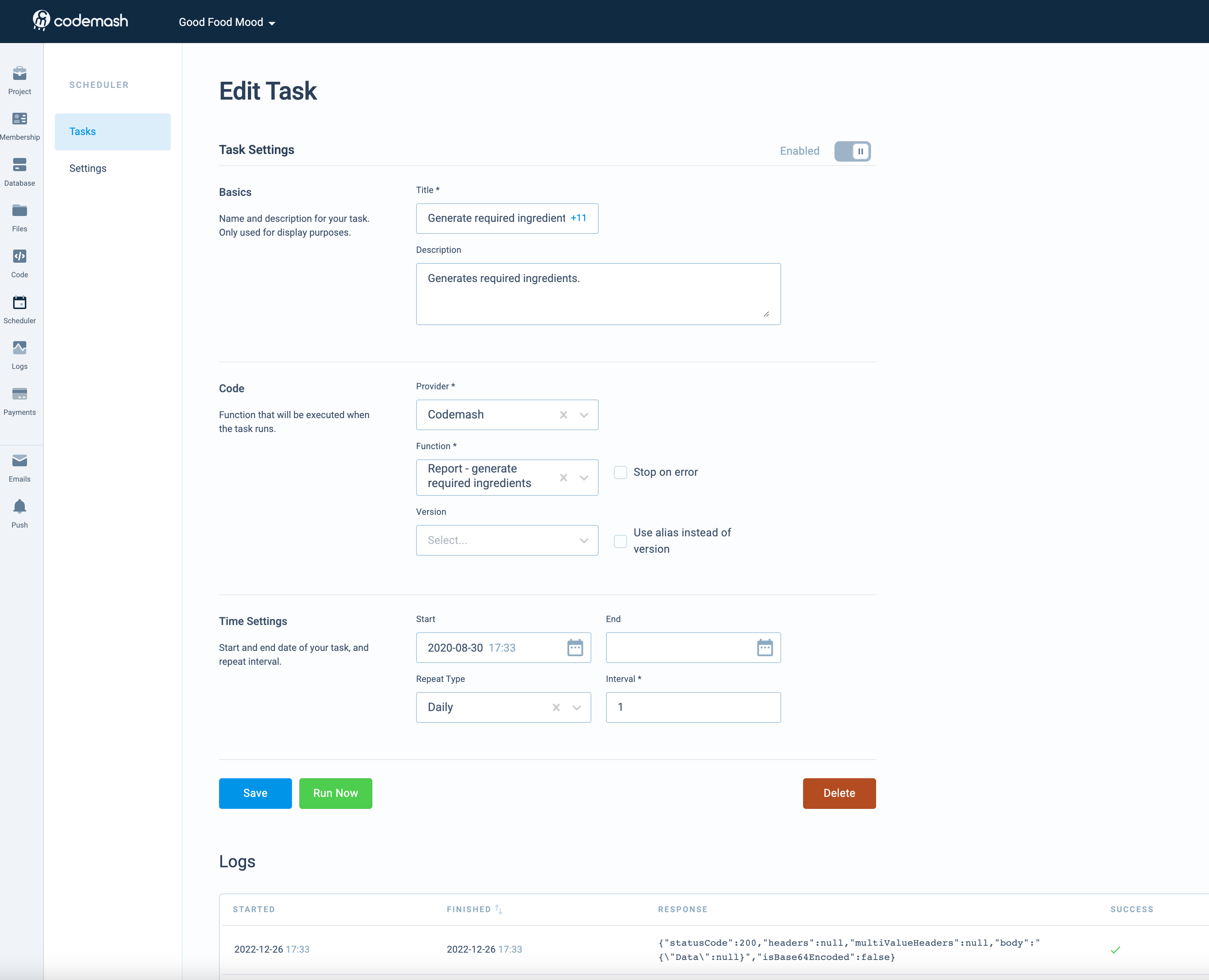Image resolution: width=1209 pixels, height=980 pixels.
Task: Open the Start date calendar picker
Action: pyautogui.click(x=575, y=648)
